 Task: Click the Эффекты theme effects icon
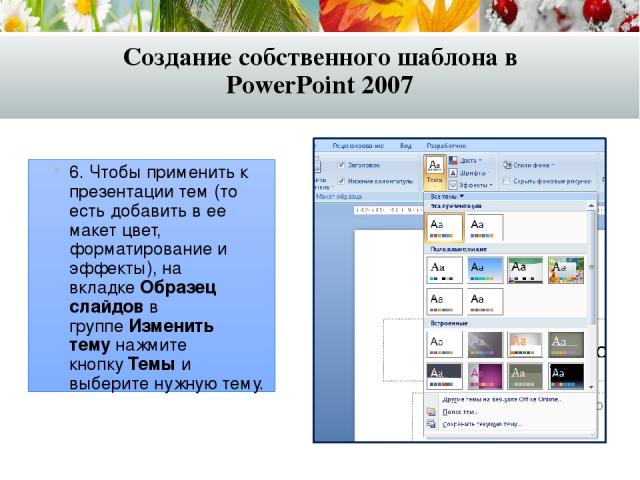click(x=453, y=185)
